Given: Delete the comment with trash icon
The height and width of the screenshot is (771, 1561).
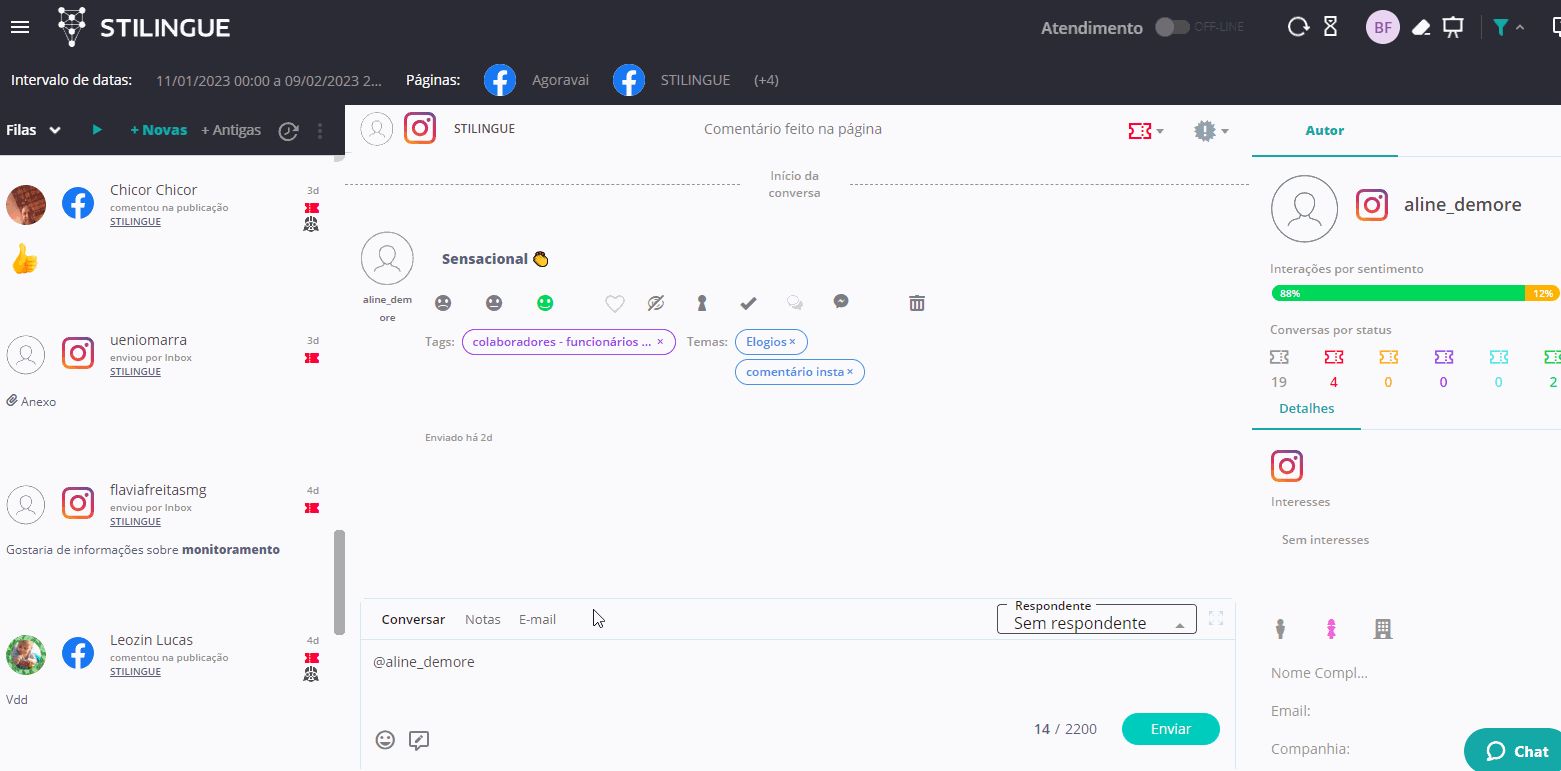Looking at the screenshot, I should tap(917, 303).
